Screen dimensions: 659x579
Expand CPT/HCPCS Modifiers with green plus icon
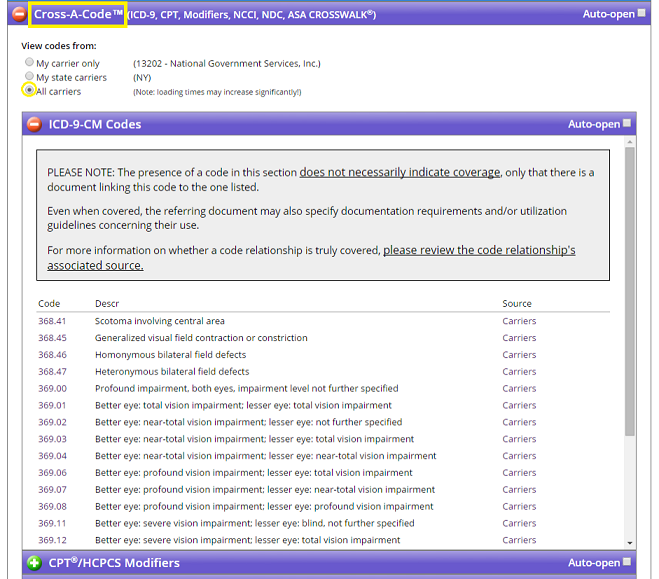coord(34,563)
